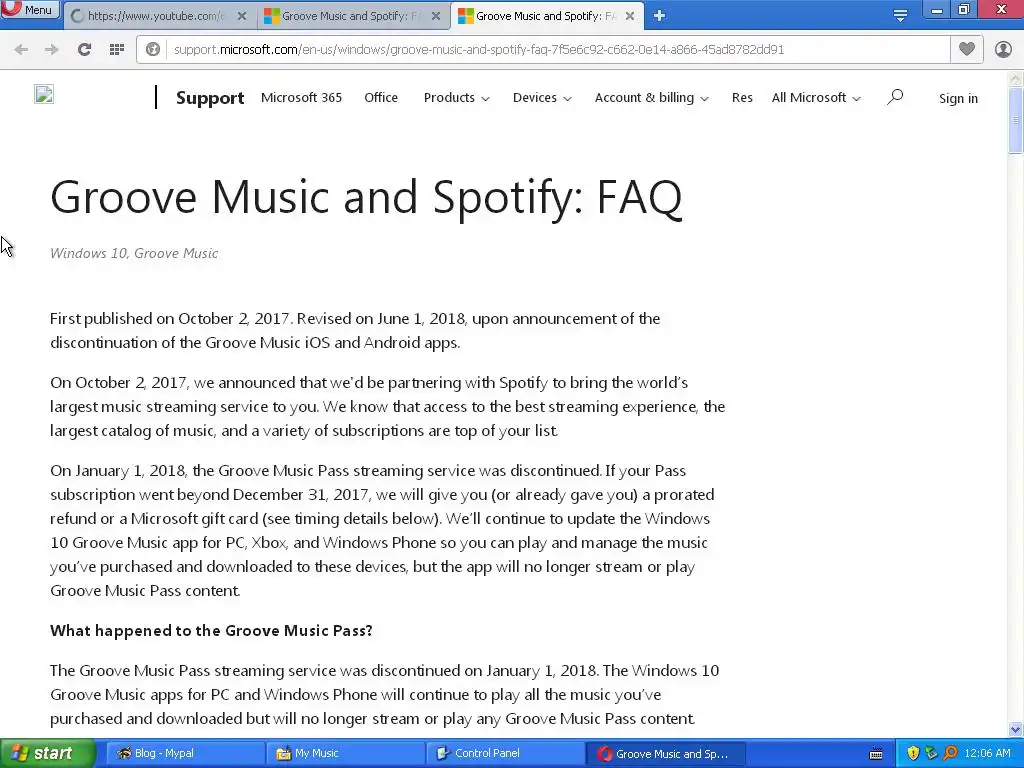Click the broken Microsoft logo image
Viewport: 1024px width, 768px height.
click(x=44, y=95)
